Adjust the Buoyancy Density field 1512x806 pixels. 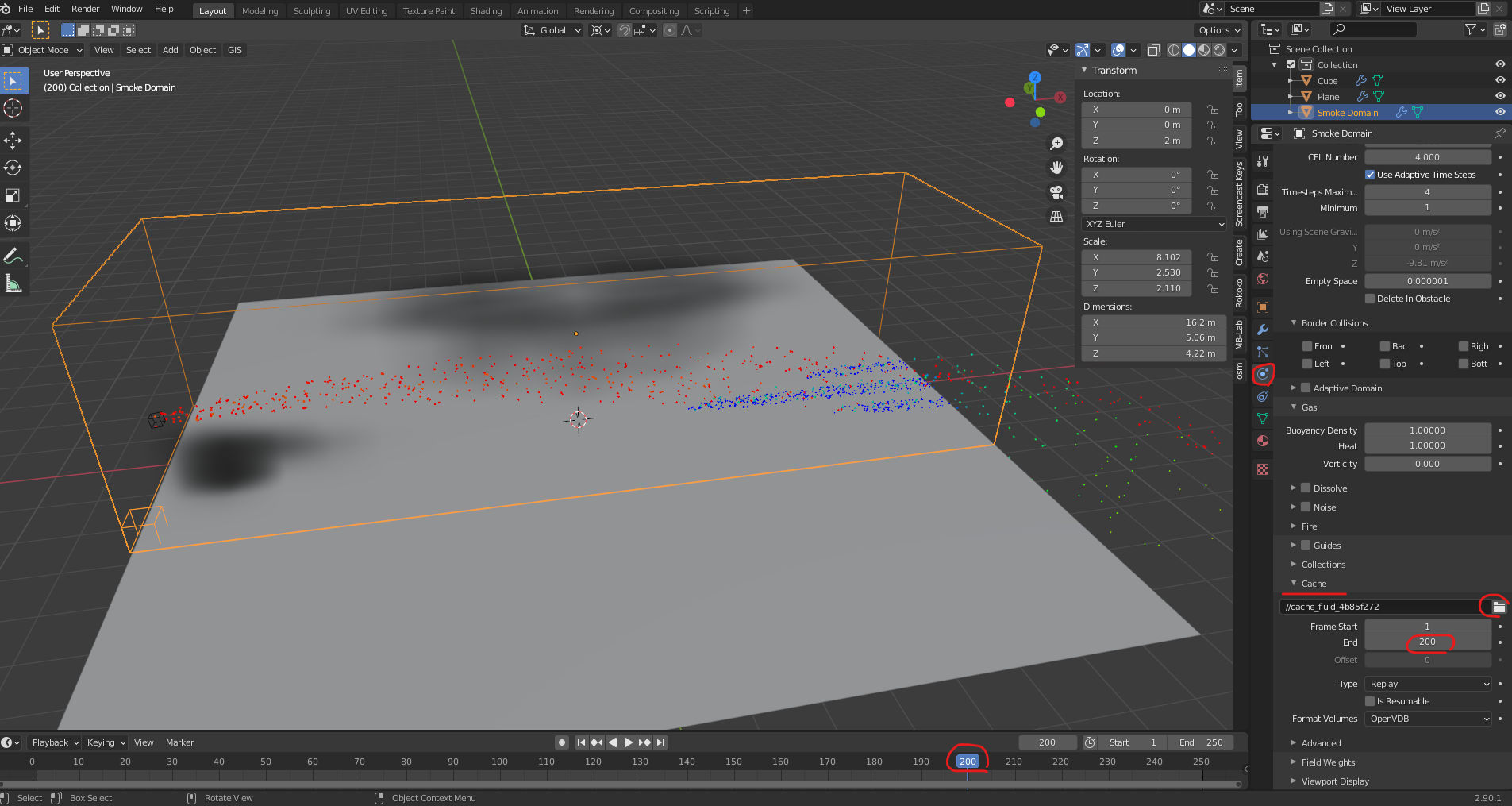click(1428, 430)
